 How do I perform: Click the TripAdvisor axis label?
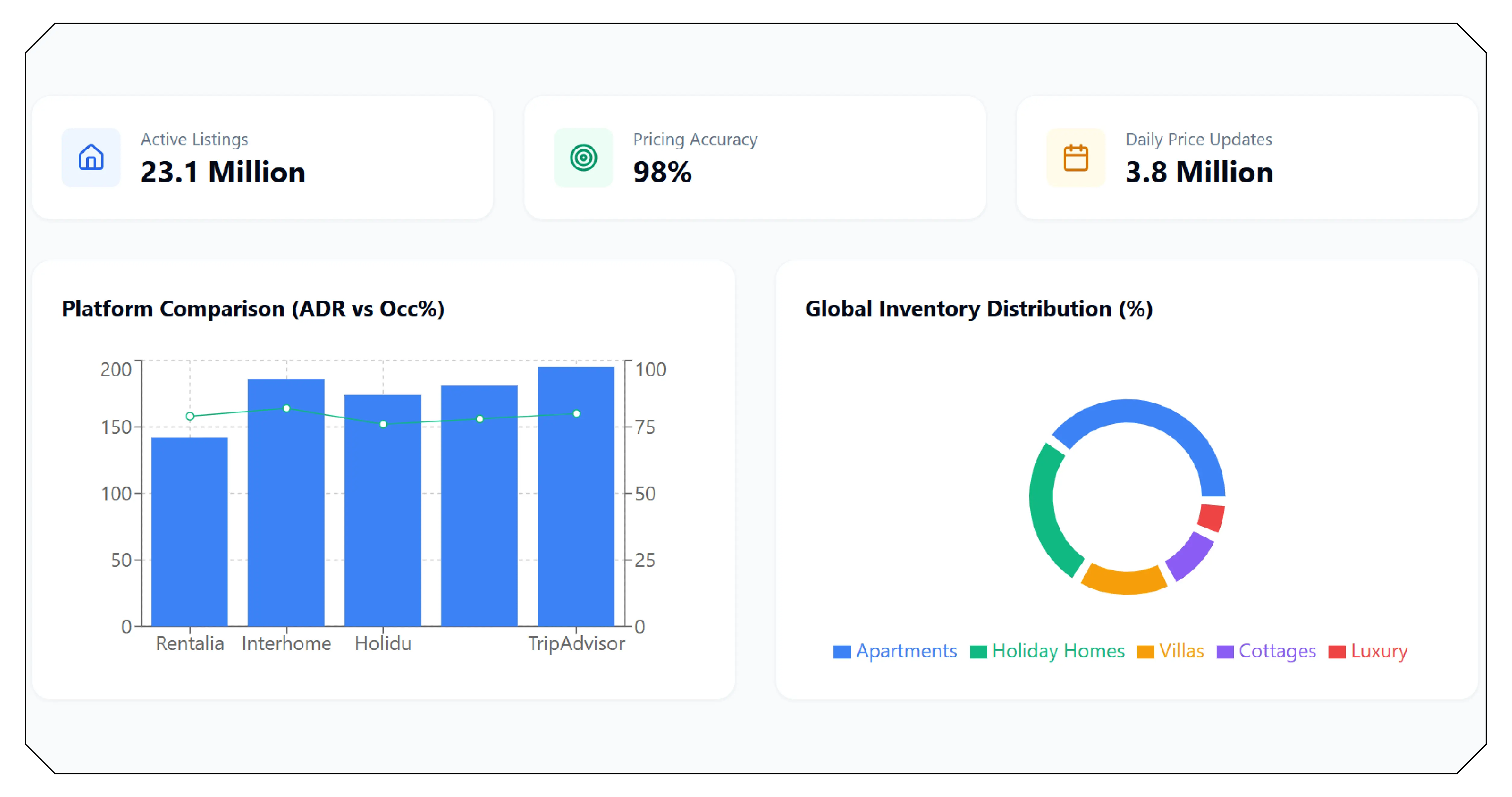coord(576,644)
